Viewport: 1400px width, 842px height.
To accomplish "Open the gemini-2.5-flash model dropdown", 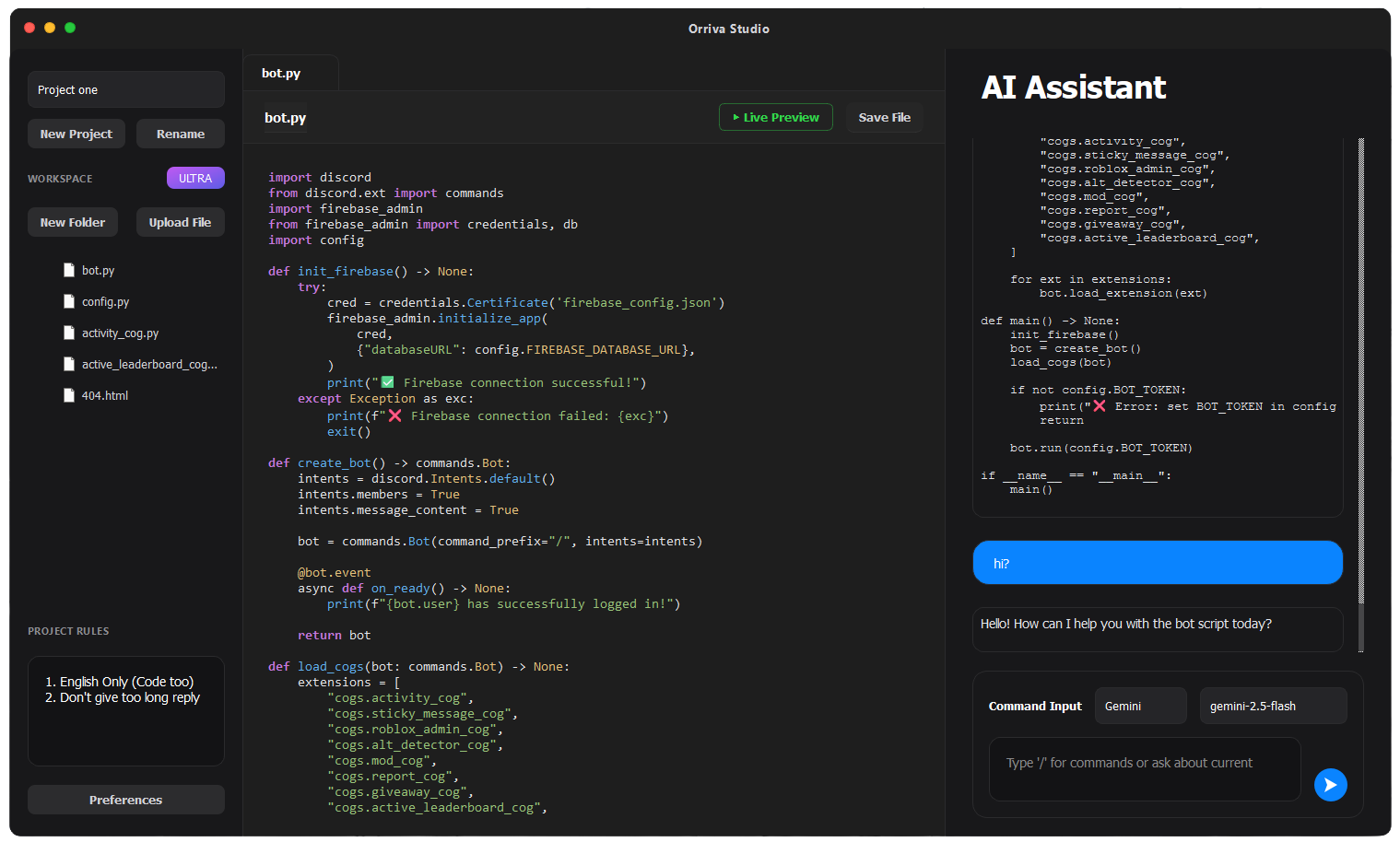I will (x=1273, y=705).
